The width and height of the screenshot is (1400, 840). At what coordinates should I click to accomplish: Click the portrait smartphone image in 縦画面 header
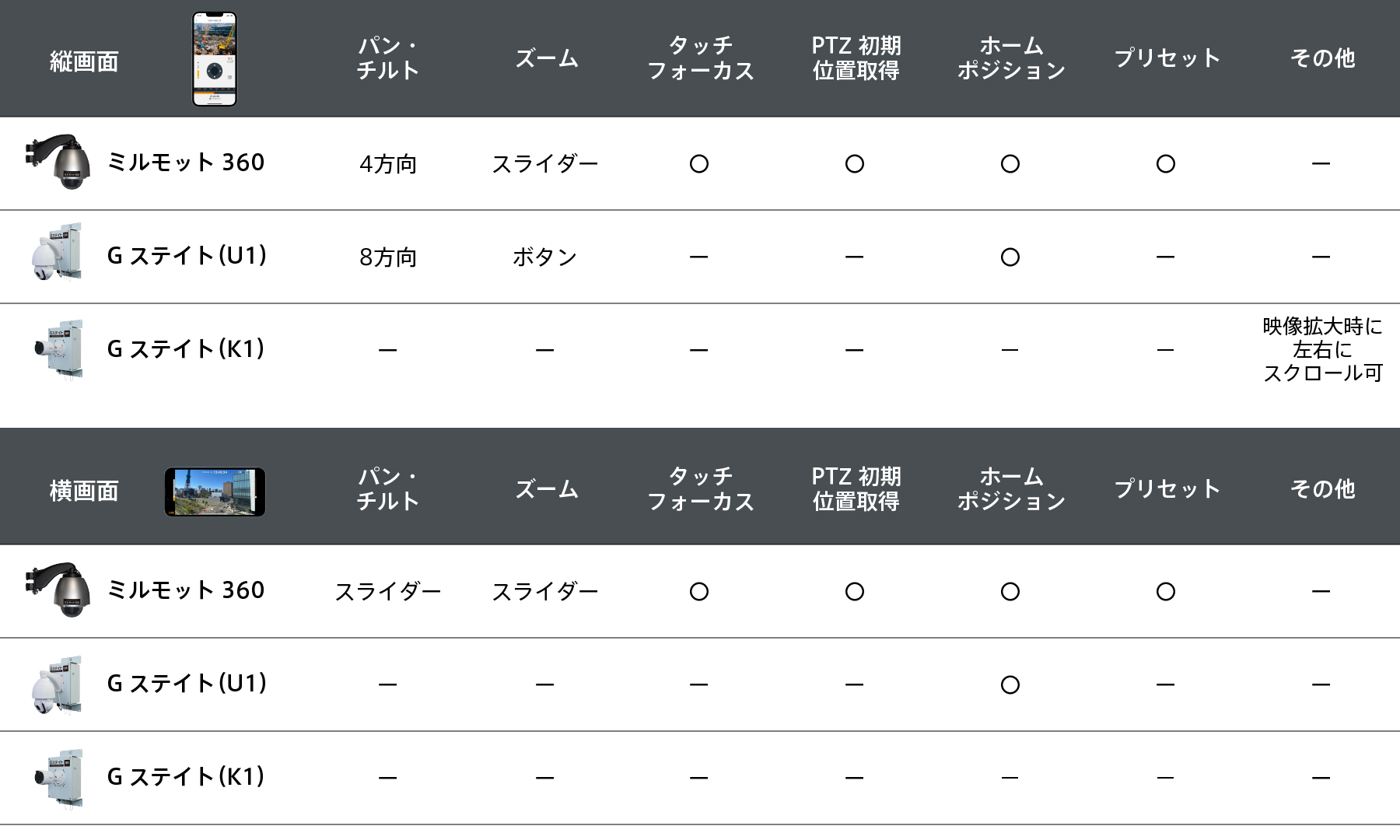pyautogui.click(x=215, y=59)
